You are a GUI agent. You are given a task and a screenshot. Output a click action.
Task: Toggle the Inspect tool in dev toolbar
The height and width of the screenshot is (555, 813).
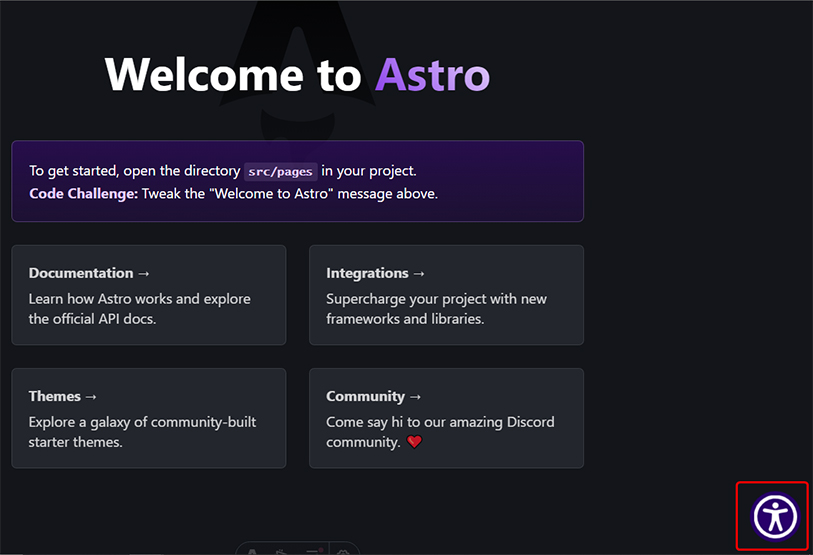283,551
